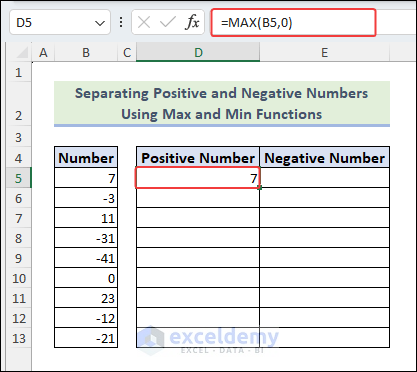The width and height of the screenshot is (417, 372).
Task: Select cell D5 showing result 7
Action: tap(198, 178)
